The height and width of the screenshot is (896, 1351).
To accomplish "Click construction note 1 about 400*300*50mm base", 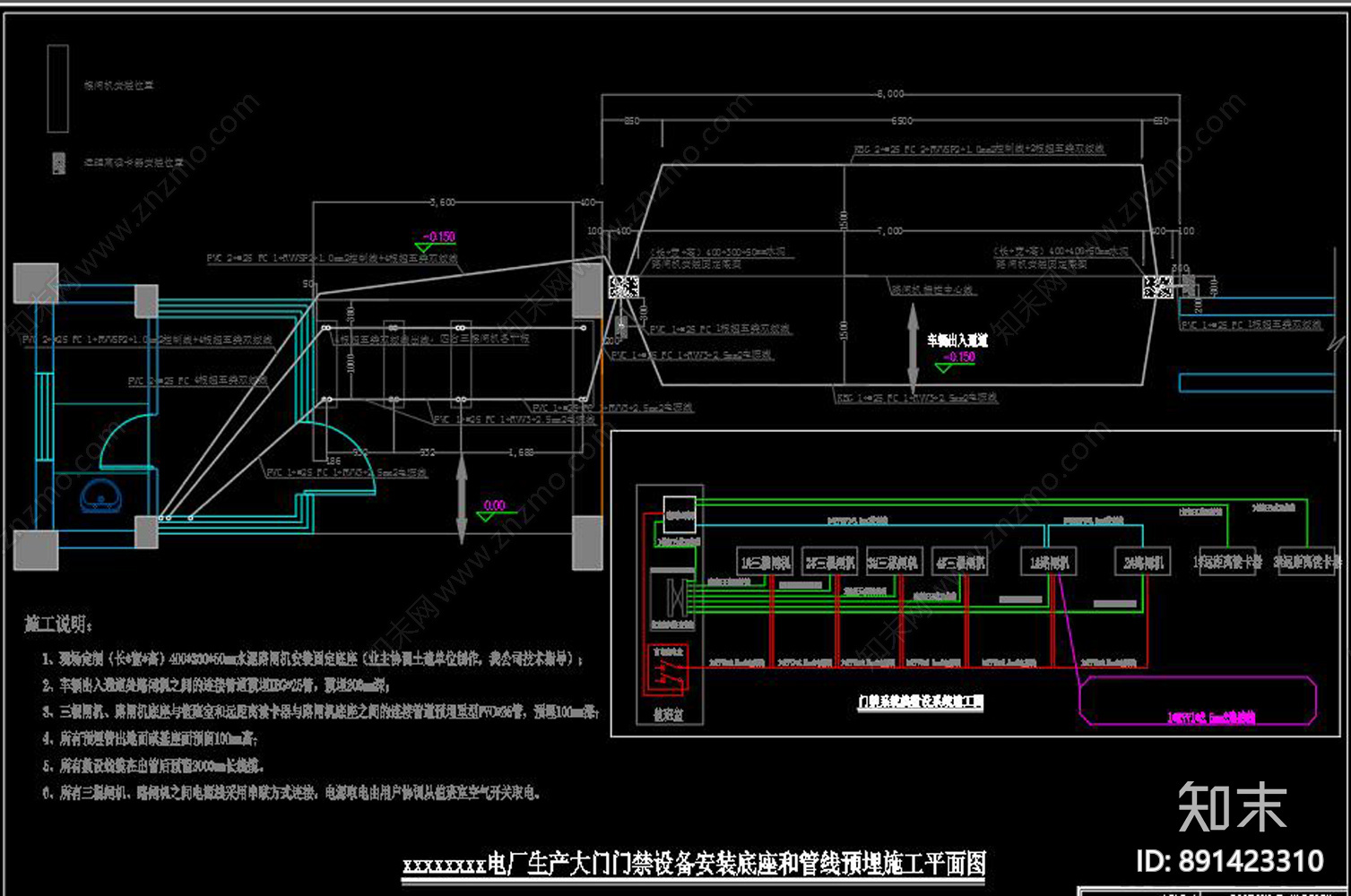I will [x=313, y=659].
